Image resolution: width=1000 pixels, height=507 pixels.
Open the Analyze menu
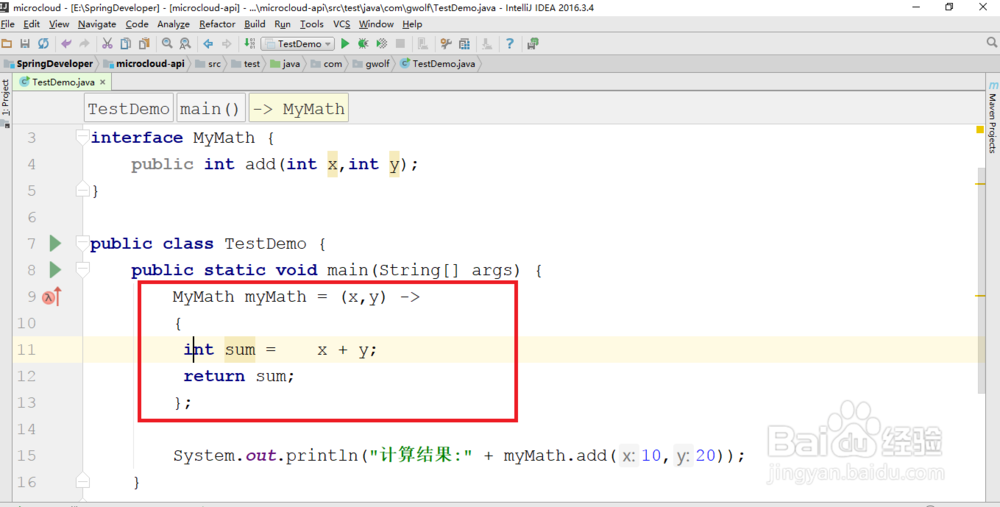(x=173, y=24)
